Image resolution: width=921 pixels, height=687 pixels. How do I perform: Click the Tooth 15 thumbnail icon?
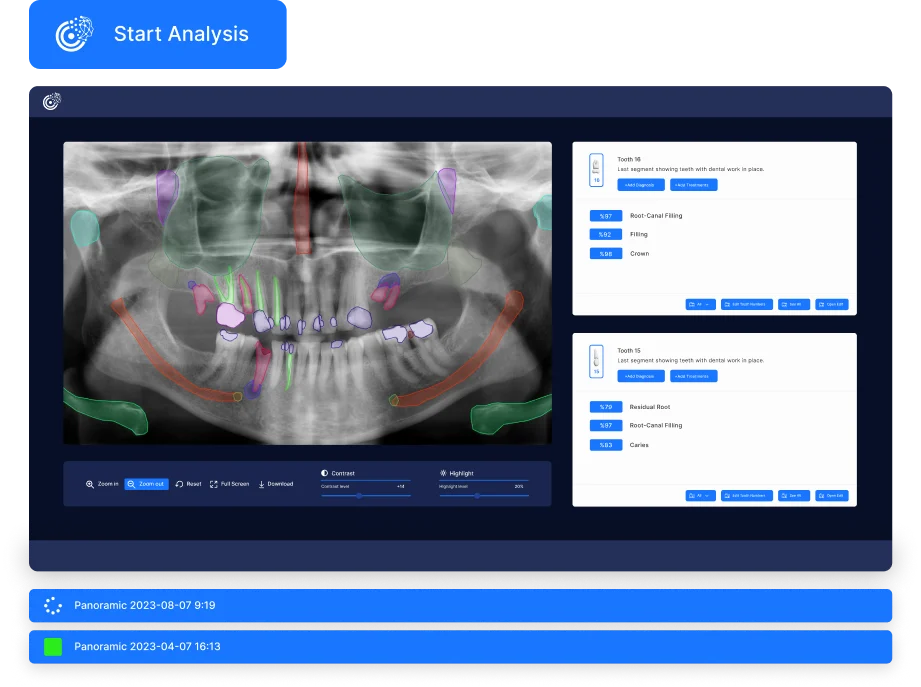tap(596, 361)
